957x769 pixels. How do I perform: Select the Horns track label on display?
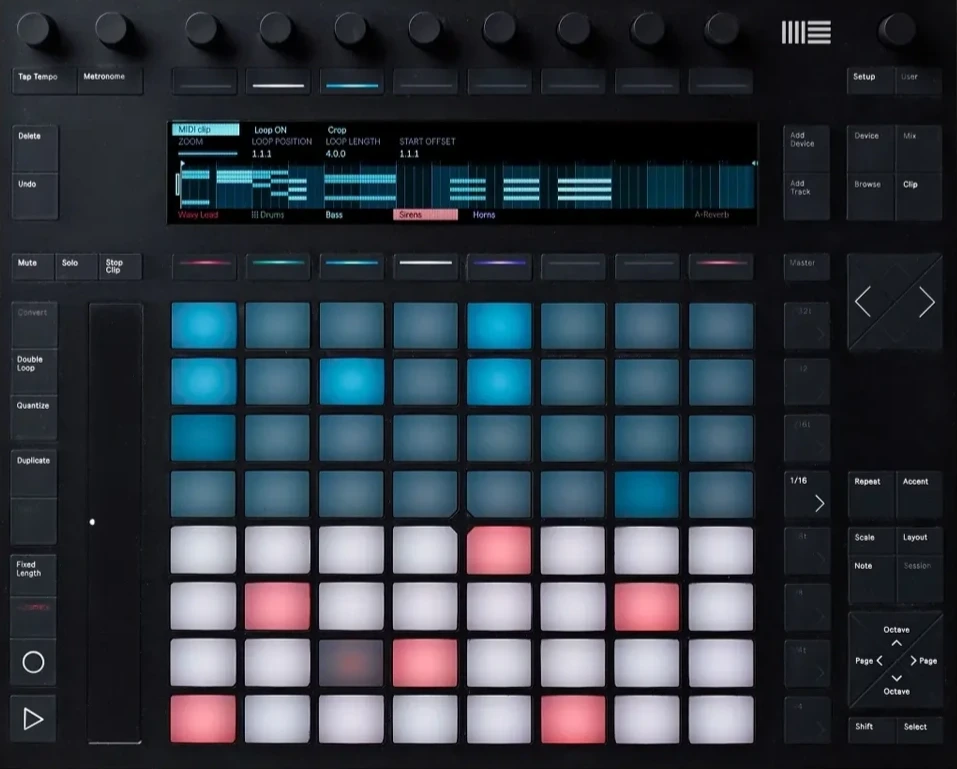(484, 215)
